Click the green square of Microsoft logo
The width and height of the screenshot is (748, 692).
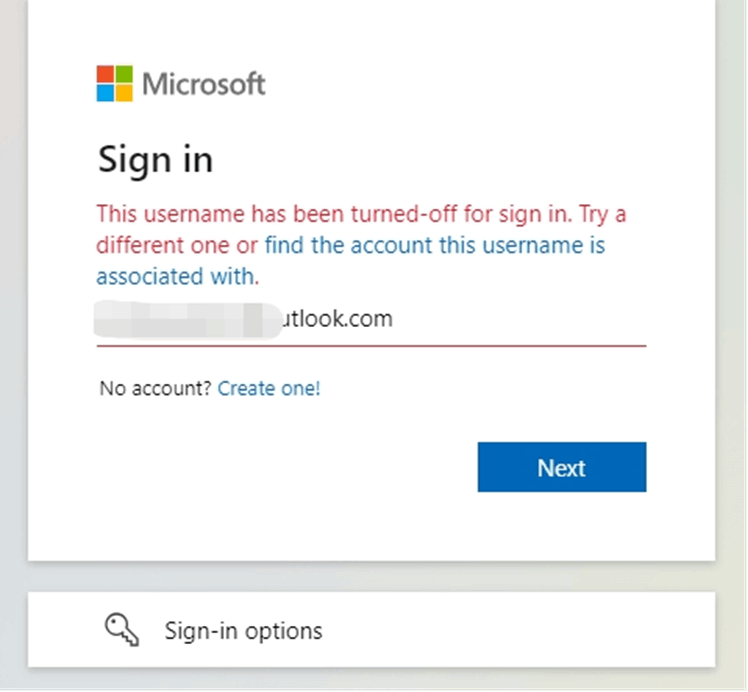click(124, 74)
